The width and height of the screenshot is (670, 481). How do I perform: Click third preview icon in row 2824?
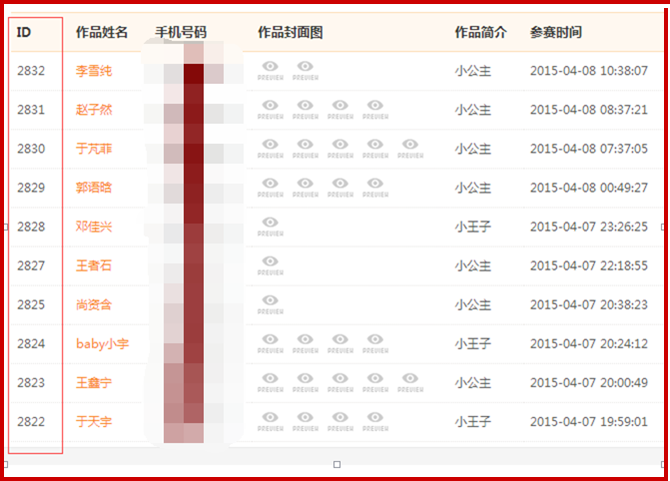(340, 342)
